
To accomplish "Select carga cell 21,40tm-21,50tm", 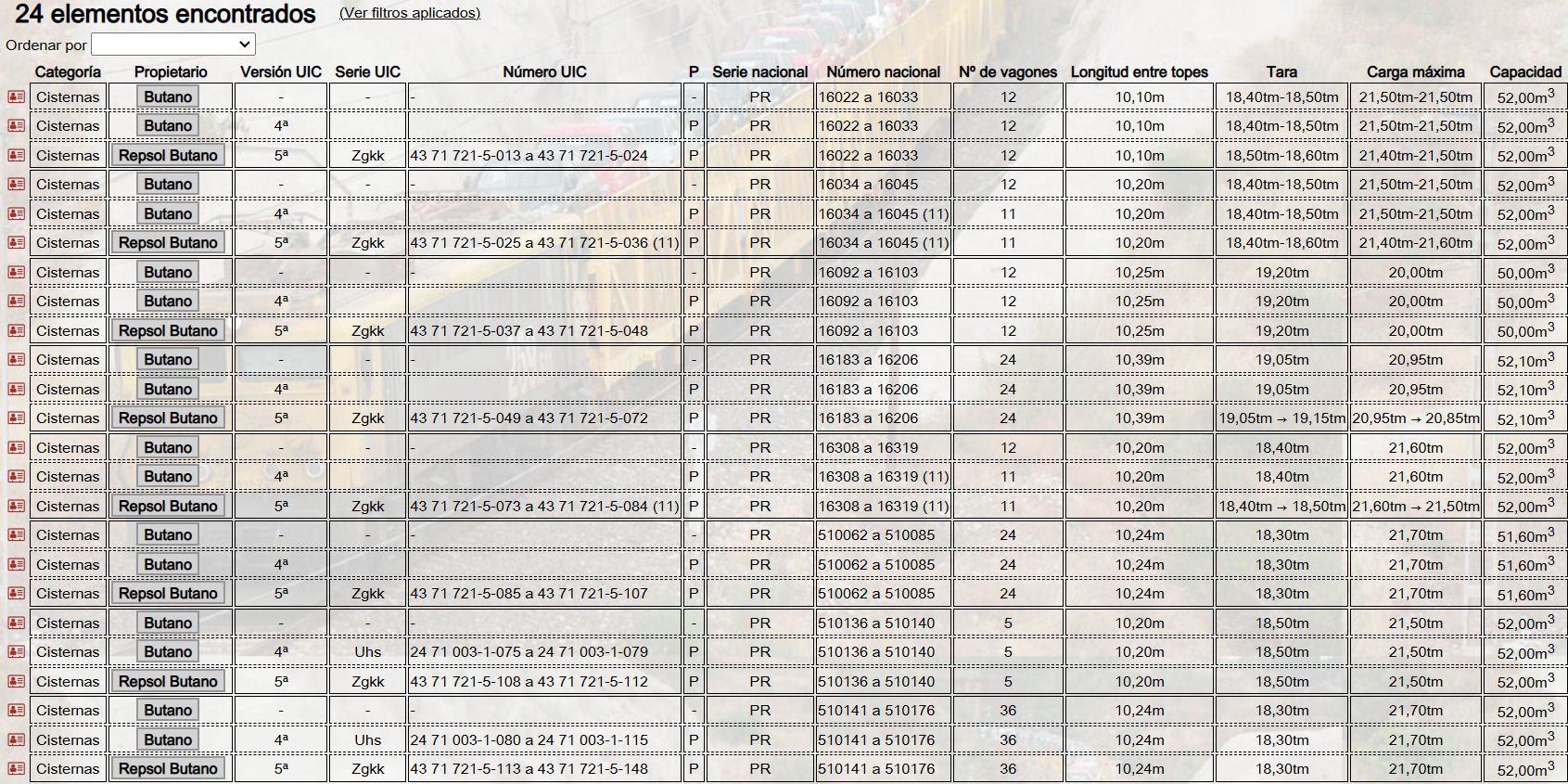I will (1416, 155).
